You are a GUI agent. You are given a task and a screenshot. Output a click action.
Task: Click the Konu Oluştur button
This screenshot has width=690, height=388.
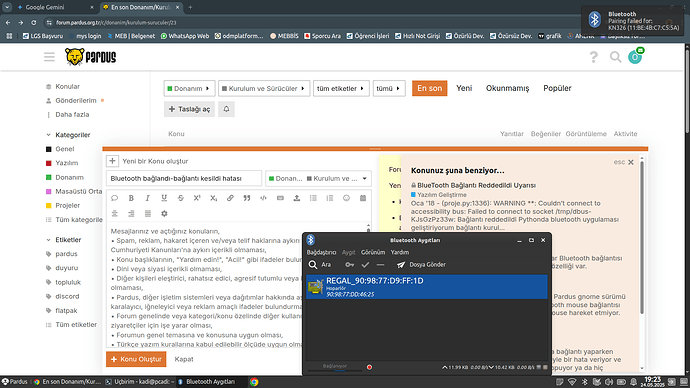[x=136, y=359]
